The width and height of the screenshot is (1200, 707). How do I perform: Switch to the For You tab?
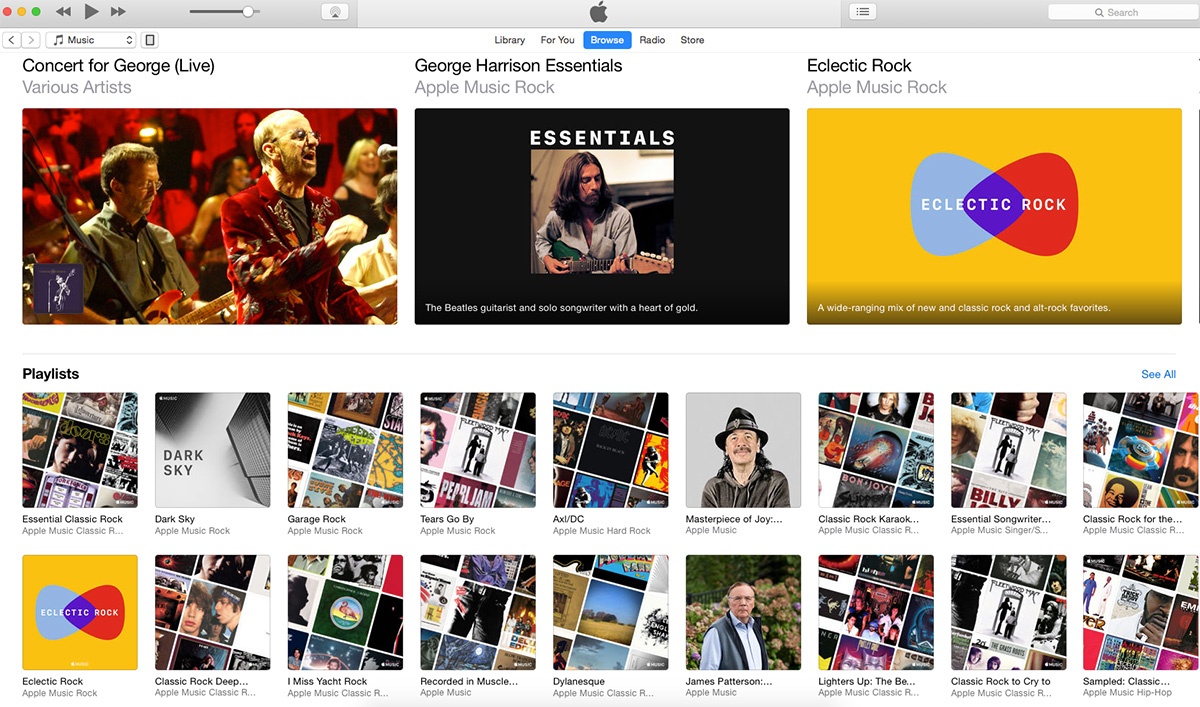click(x=557, y=40)
